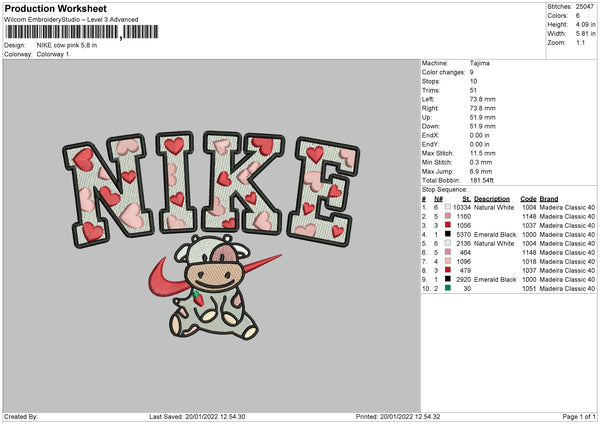
Task: Click the 'Printed' timestamp in footer
Action: click(x=398, y=416)
